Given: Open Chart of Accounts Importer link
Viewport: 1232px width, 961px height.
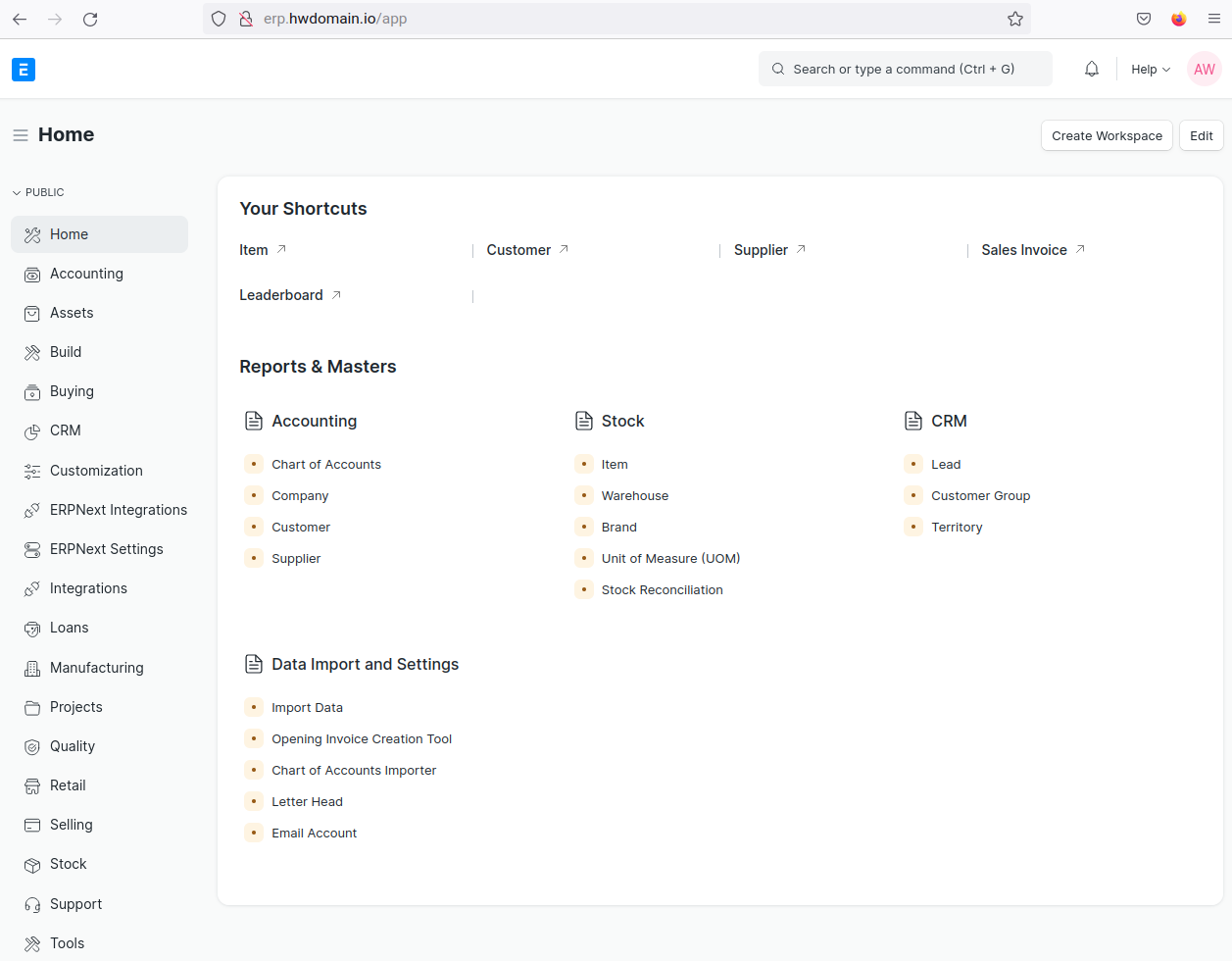Looking at the screenshot, I should (x=354, y=771).
